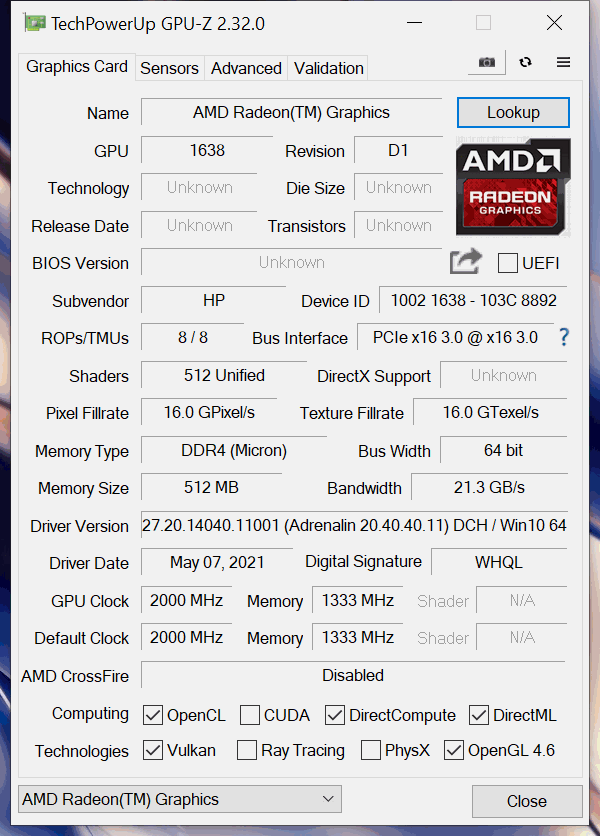Open the Advanced tab
600x836 pixels.
pyautogui.click(x=246, y=68)
